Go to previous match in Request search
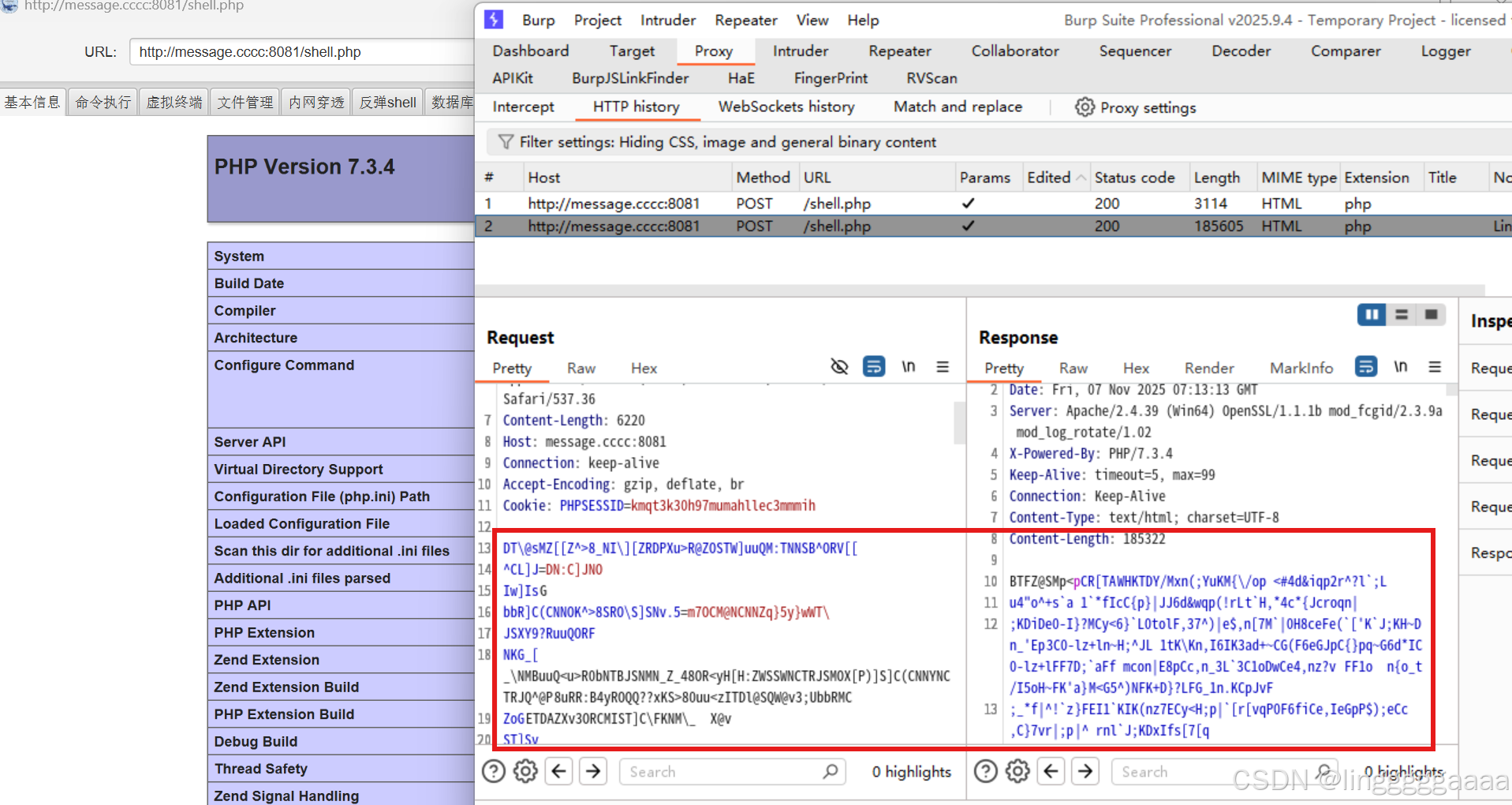Screen dimensions: 1512x805 (x=559, y=771)
